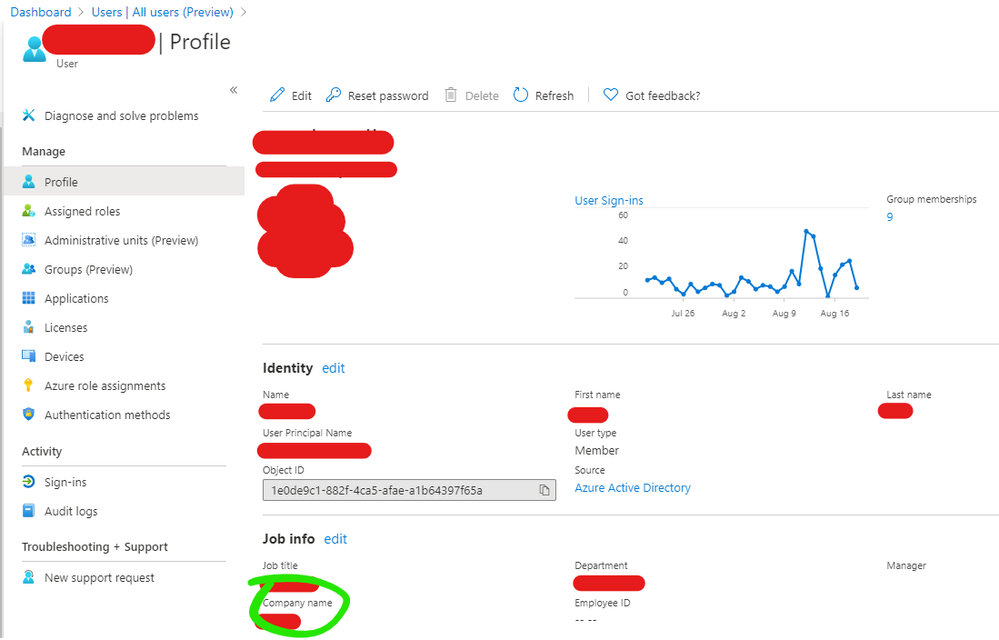Click the Dashboard breadcrumb link
The image size is (999, 640).
tap(41, 12)
